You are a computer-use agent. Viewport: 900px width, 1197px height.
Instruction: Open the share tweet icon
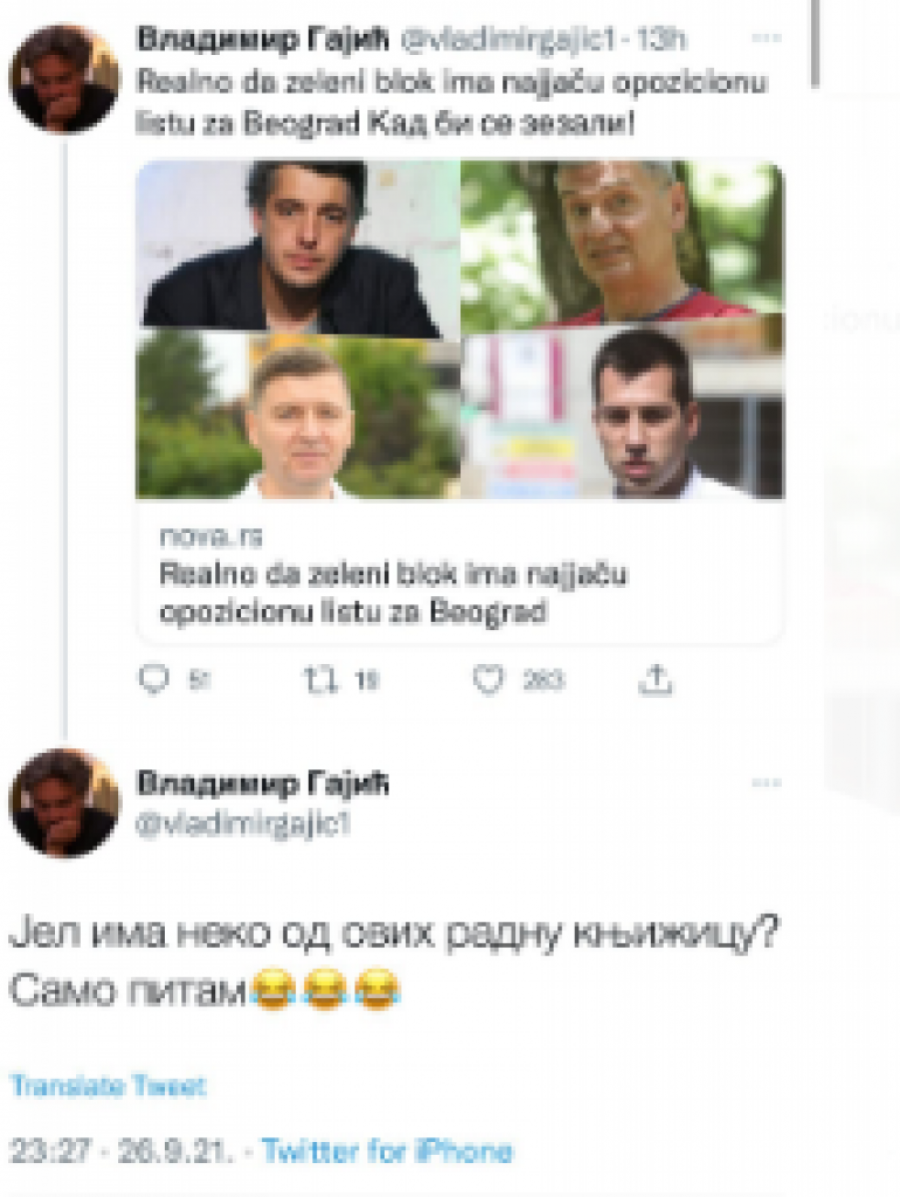(656, 679)
